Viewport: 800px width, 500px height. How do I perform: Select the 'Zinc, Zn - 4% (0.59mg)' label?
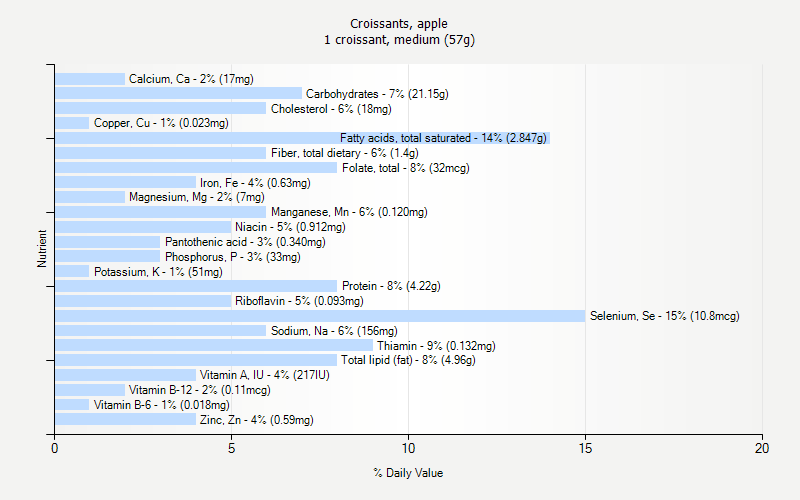click(257, 419)
